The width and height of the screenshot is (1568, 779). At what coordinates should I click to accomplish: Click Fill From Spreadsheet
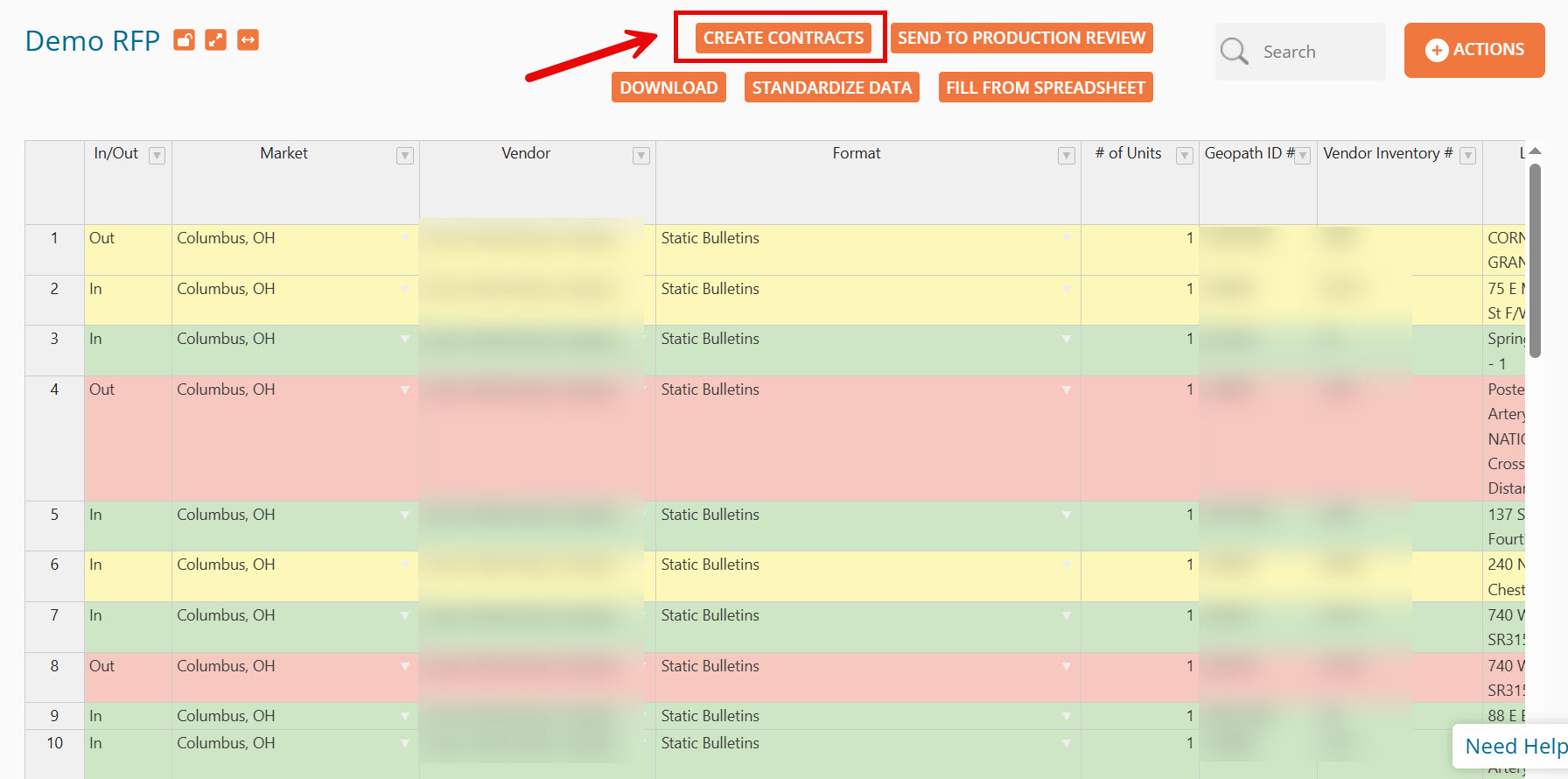pos(1045,88)
